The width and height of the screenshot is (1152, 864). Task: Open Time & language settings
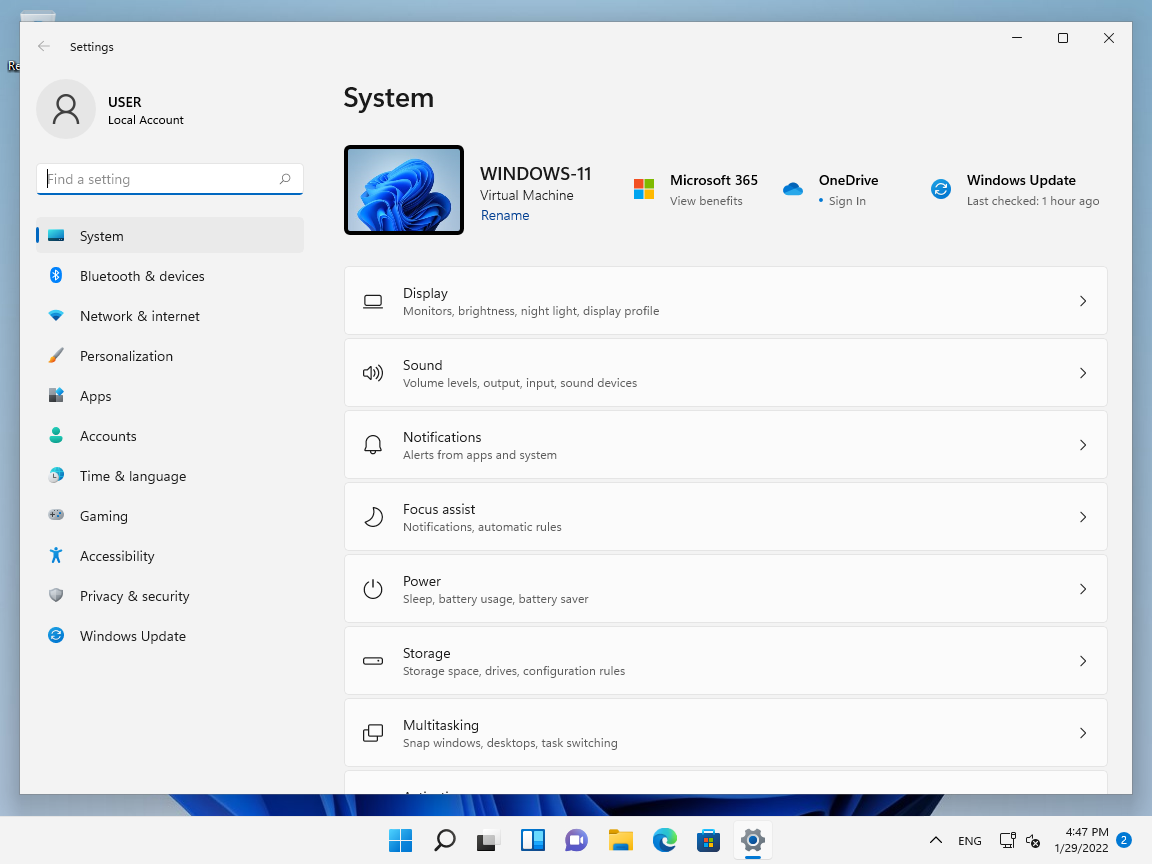coord(170,476)
